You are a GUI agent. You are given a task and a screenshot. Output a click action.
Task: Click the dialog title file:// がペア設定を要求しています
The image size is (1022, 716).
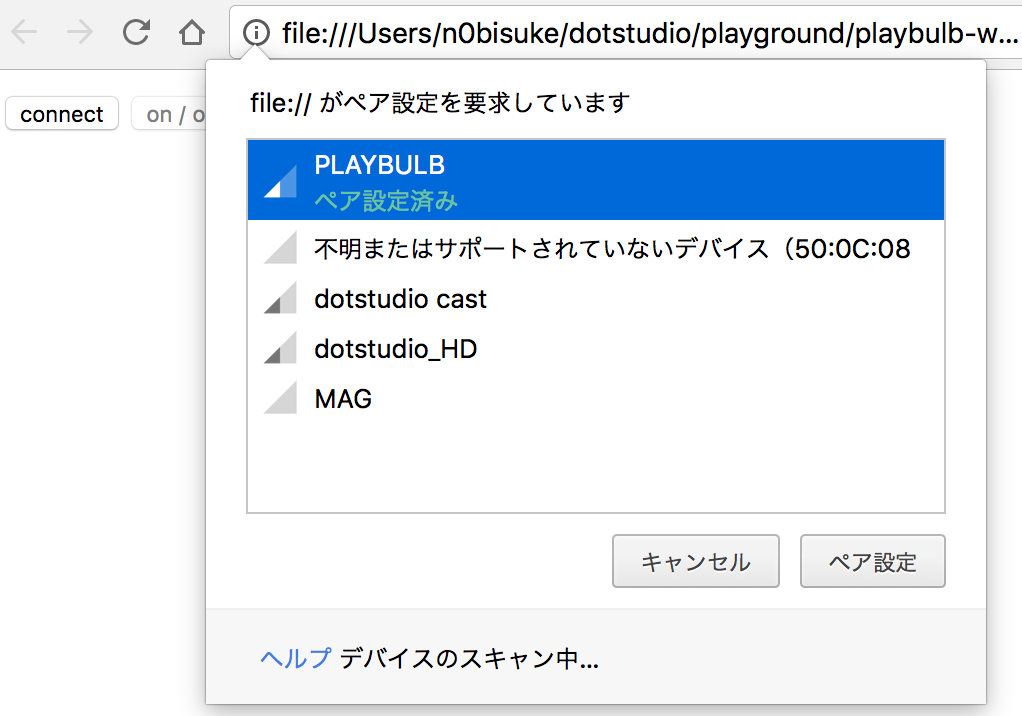440,102
